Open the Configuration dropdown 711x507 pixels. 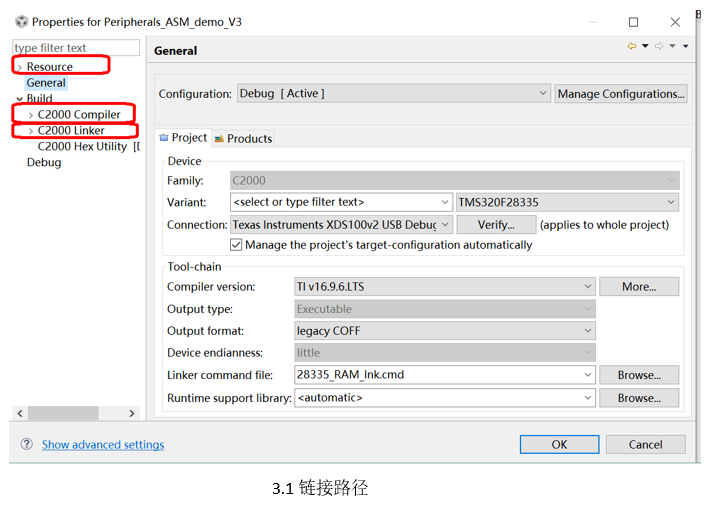click(393, 93)
